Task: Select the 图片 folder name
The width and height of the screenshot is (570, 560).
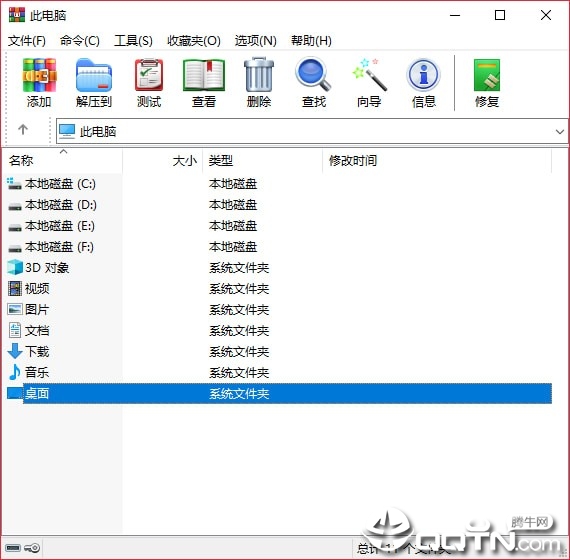Action: point(37,310)
